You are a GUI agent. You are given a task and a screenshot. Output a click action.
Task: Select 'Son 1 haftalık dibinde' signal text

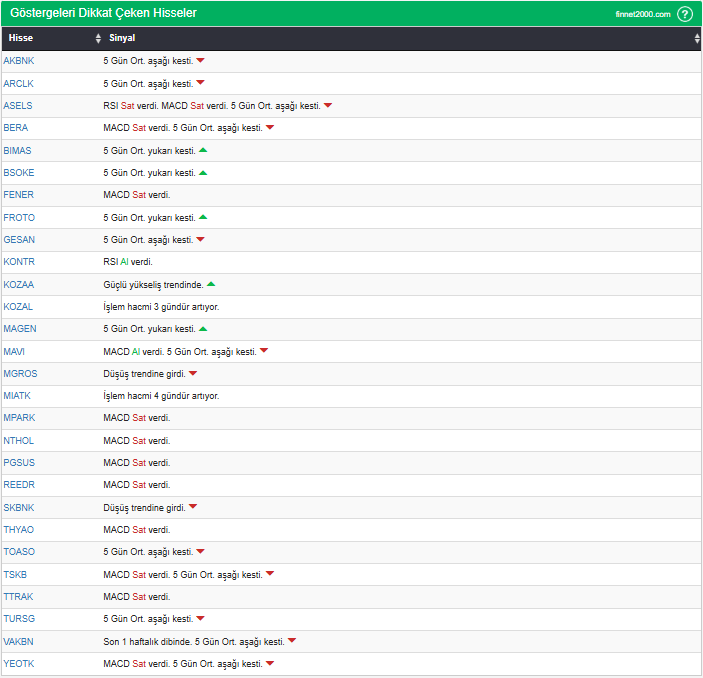148,642
